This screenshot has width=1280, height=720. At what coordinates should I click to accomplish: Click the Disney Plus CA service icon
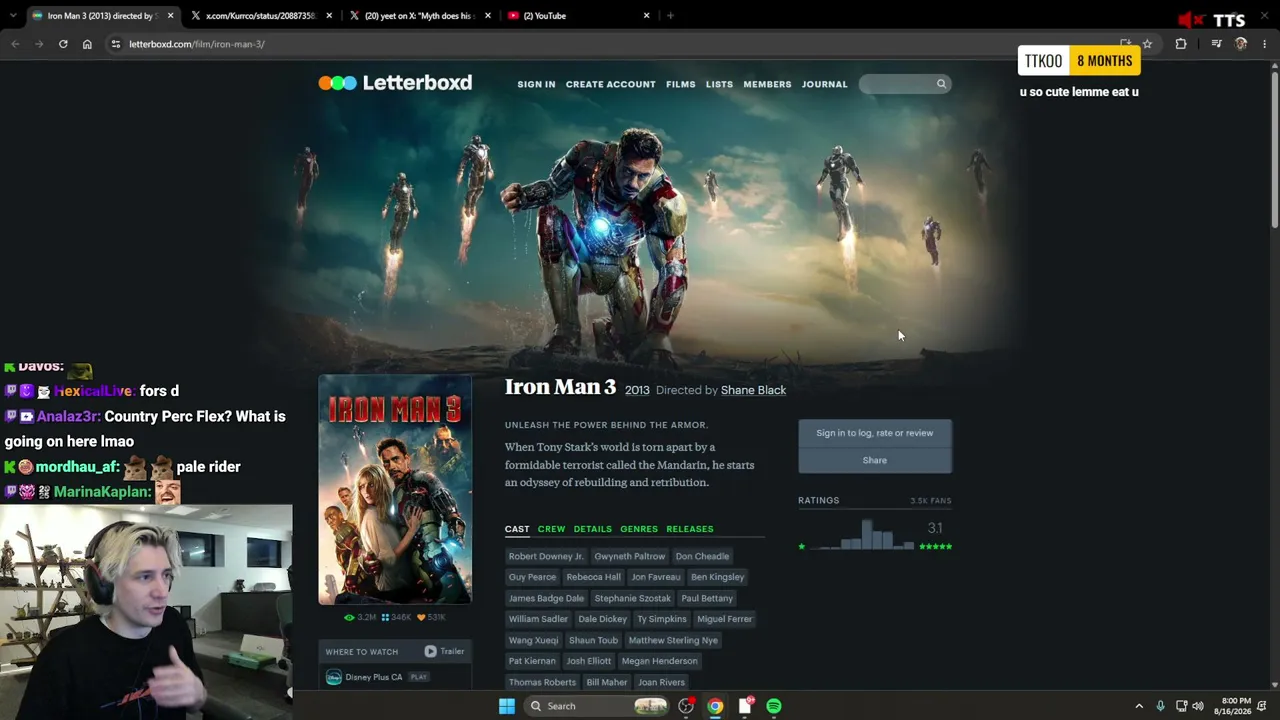click(x=334, y=677)
